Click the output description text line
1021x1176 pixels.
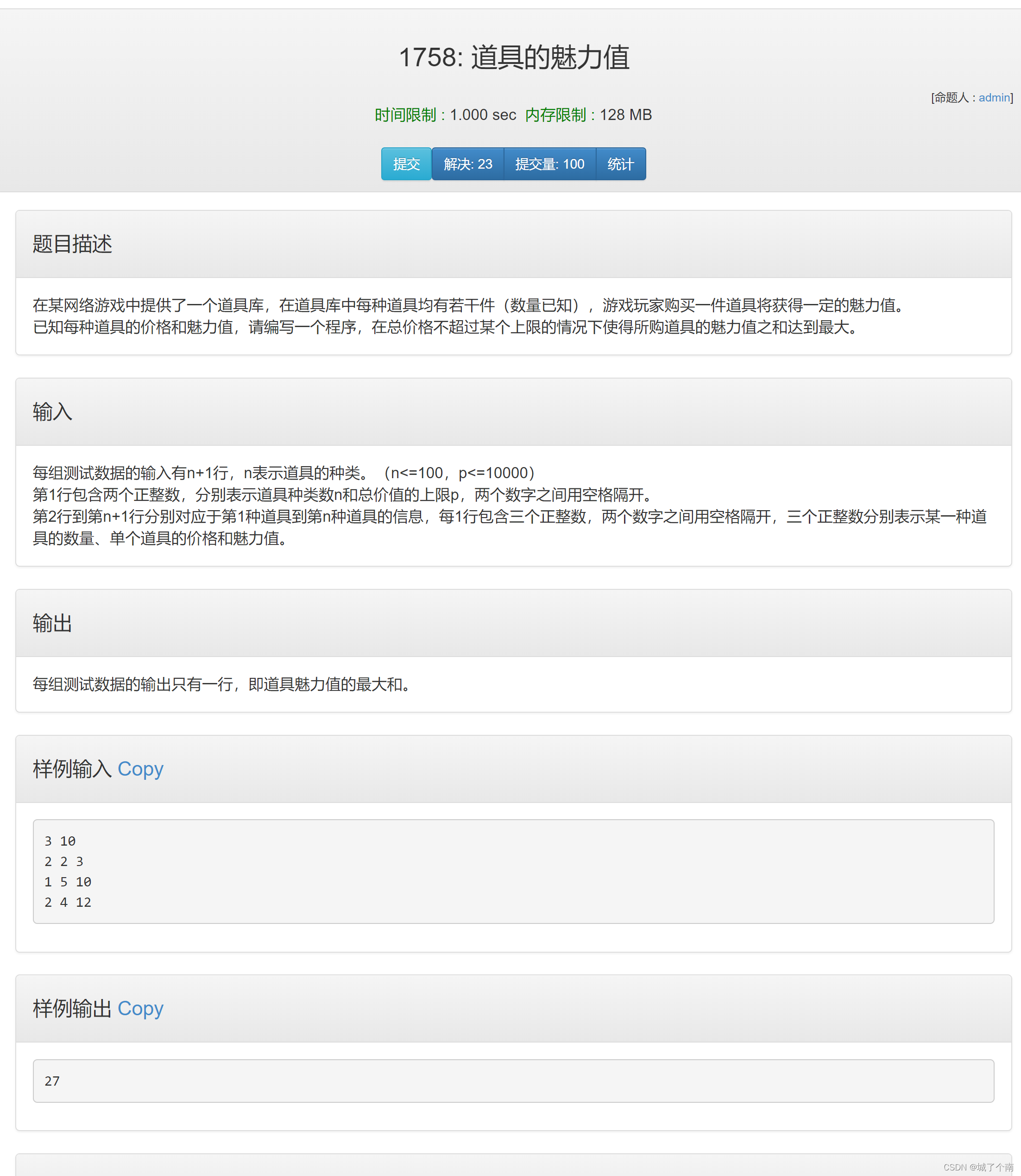click(222, 684)
